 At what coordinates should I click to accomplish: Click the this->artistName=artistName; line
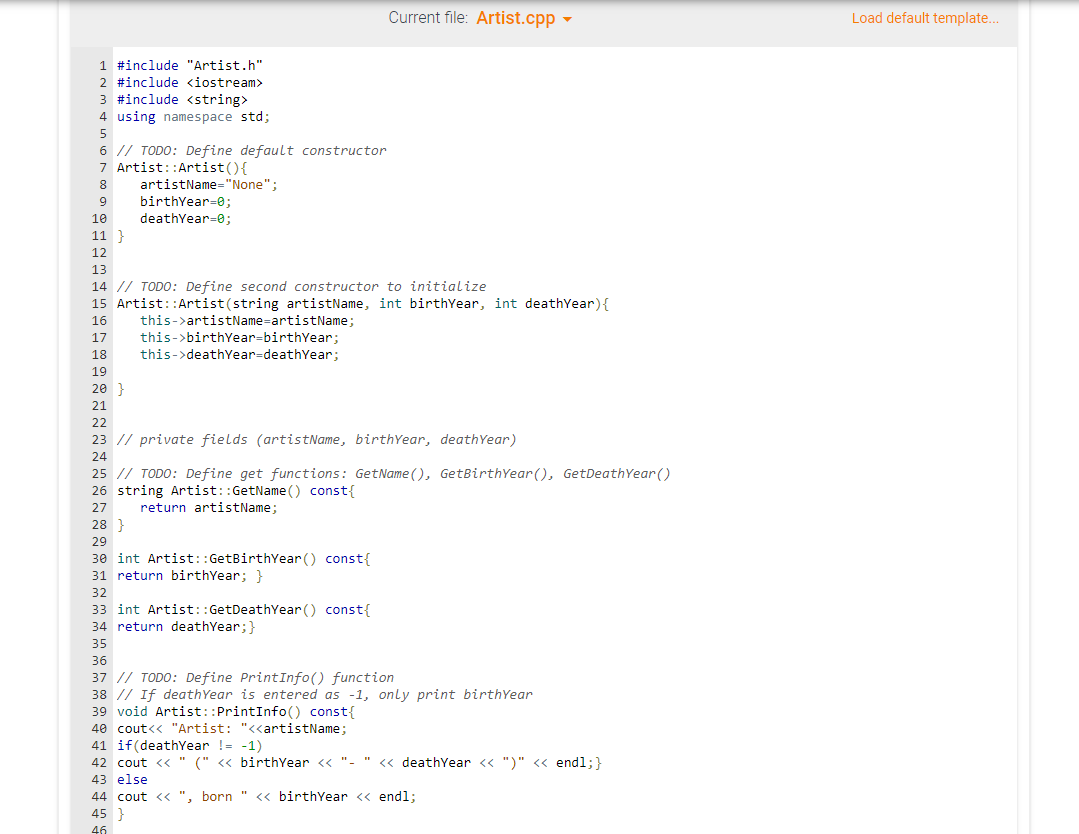[248, 321]
